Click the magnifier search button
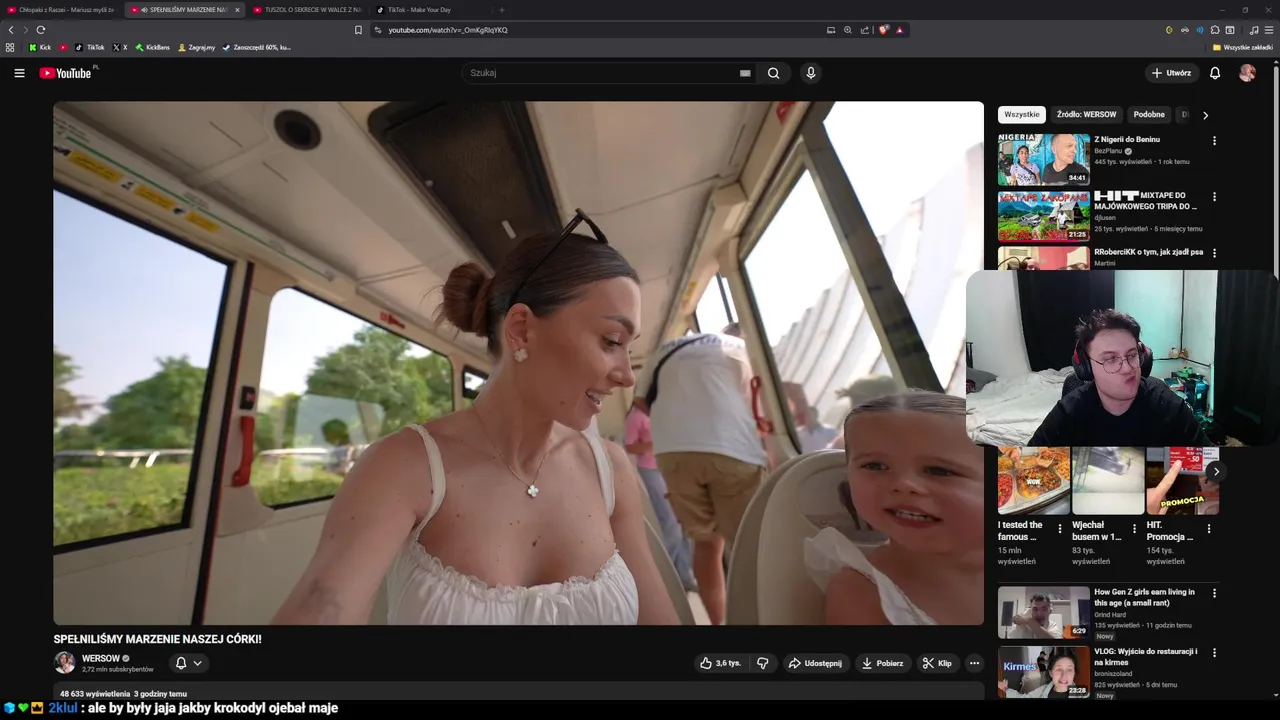This screenshot has width=1280, height=720. (774, 73)
